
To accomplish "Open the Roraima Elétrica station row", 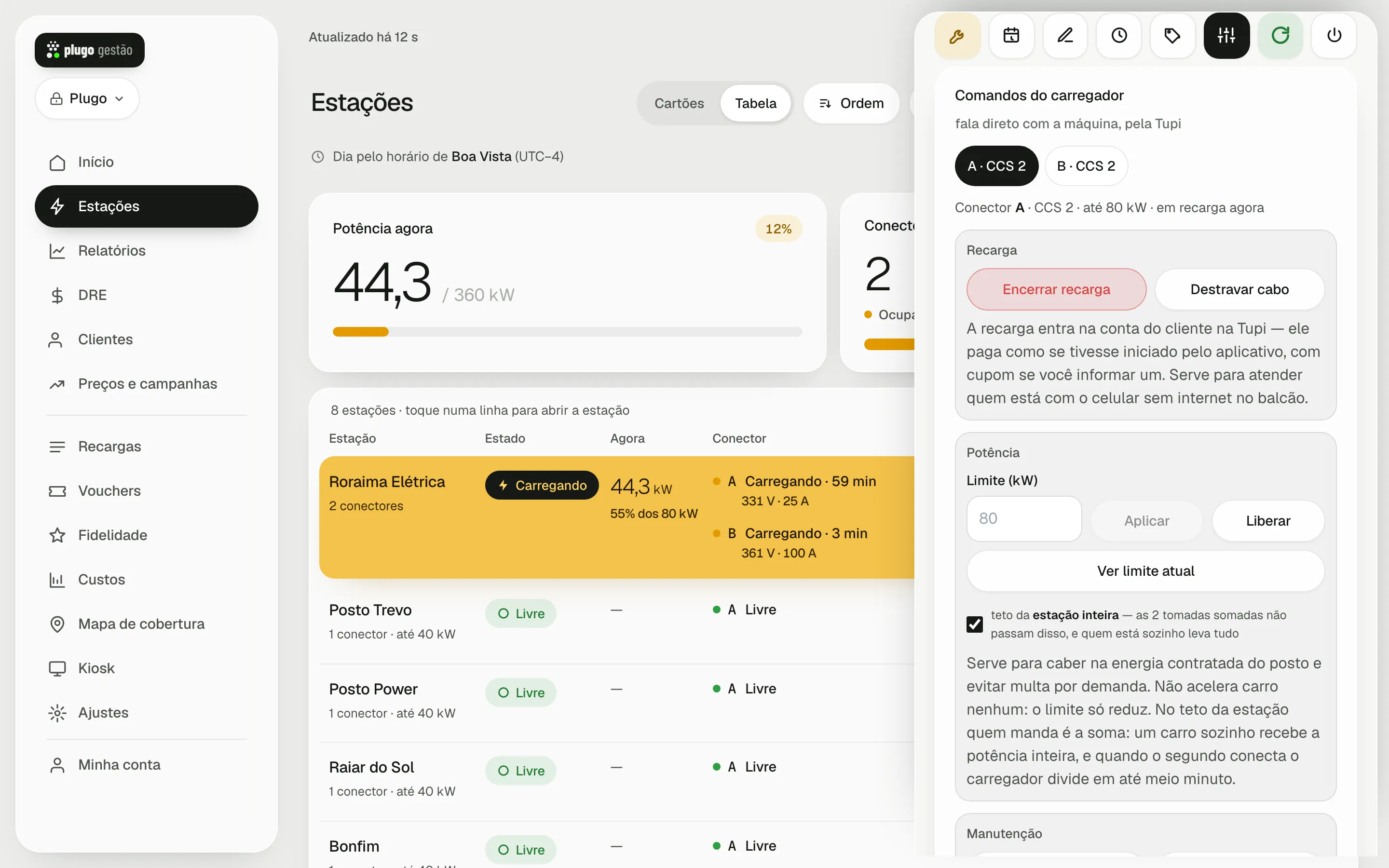I will [x=617, y=517].
